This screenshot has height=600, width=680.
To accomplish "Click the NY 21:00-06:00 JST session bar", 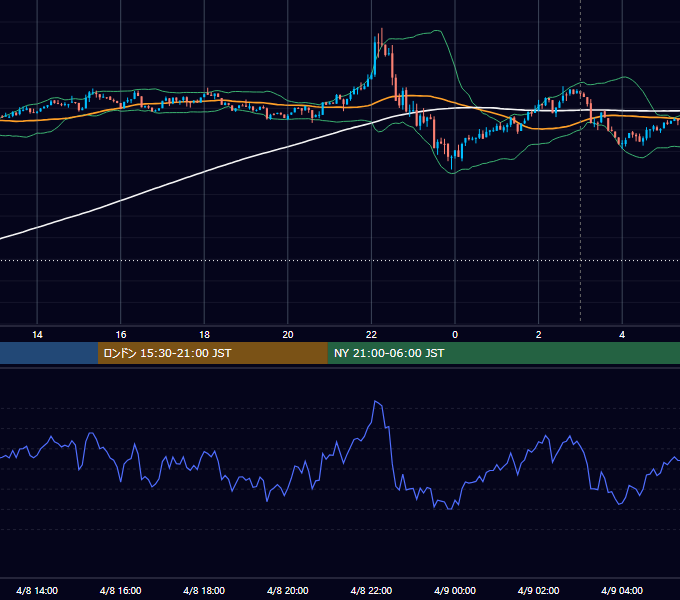I will coord(503,353).
